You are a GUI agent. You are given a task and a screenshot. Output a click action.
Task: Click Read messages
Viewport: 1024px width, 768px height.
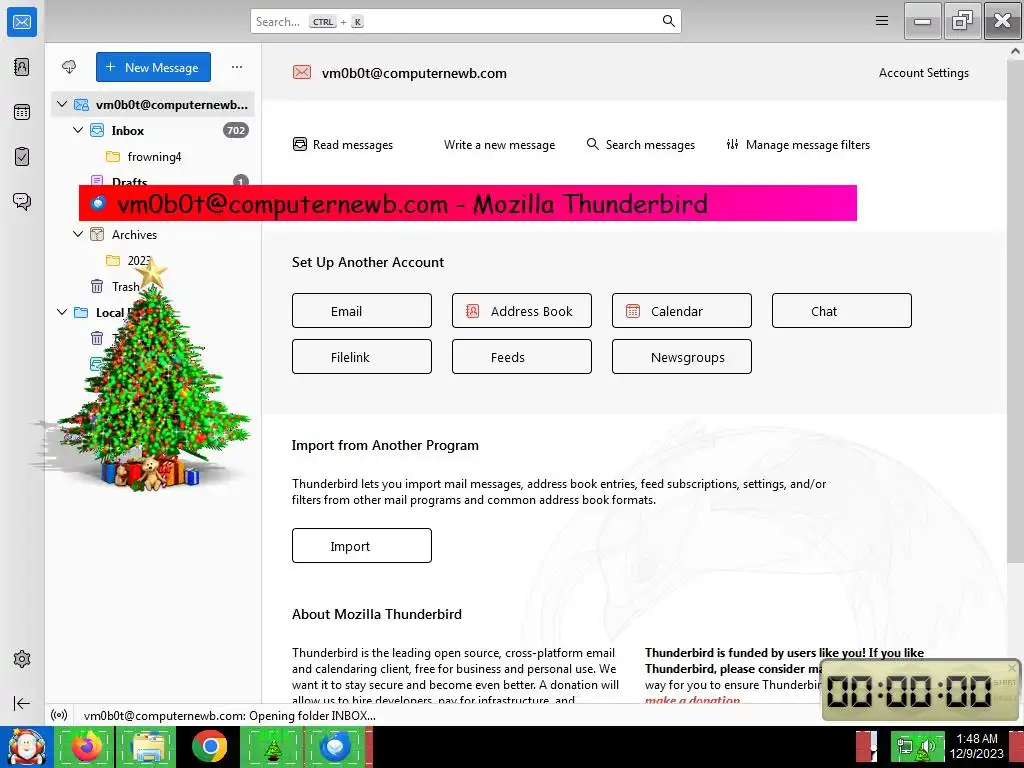[343, 144]
